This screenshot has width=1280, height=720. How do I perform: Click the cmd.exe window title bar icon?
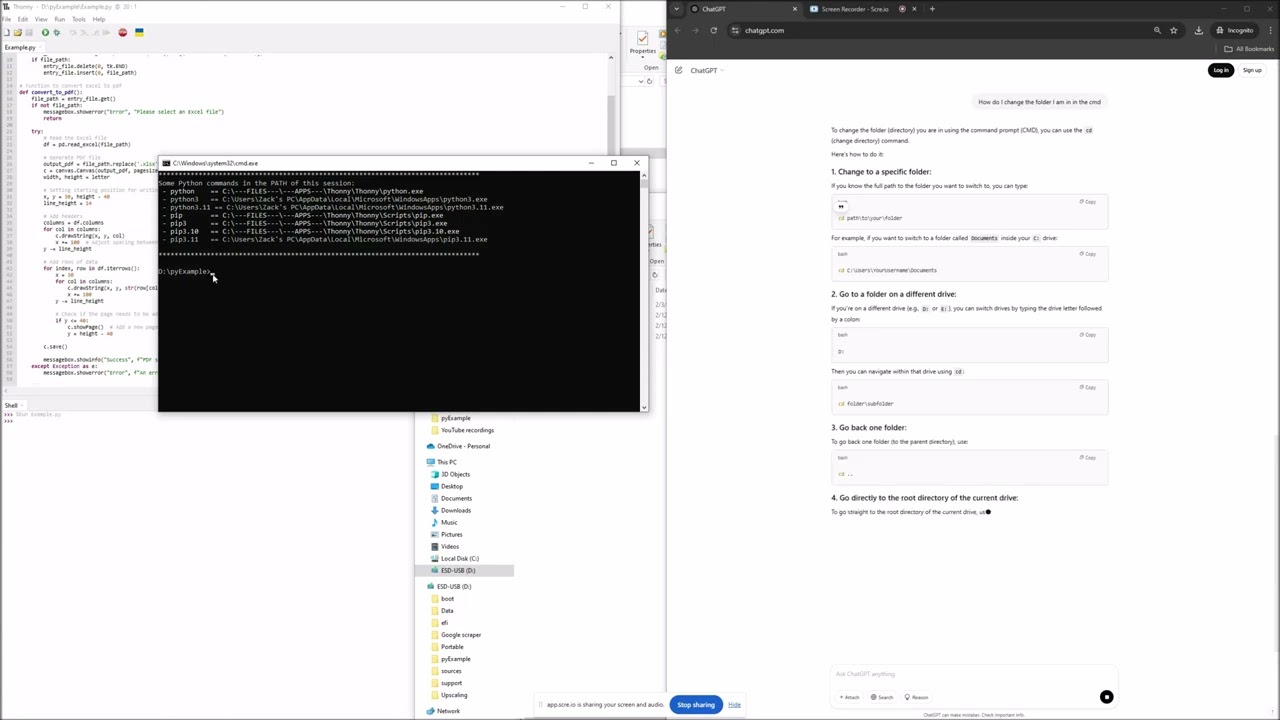click(x=166, y=163)
